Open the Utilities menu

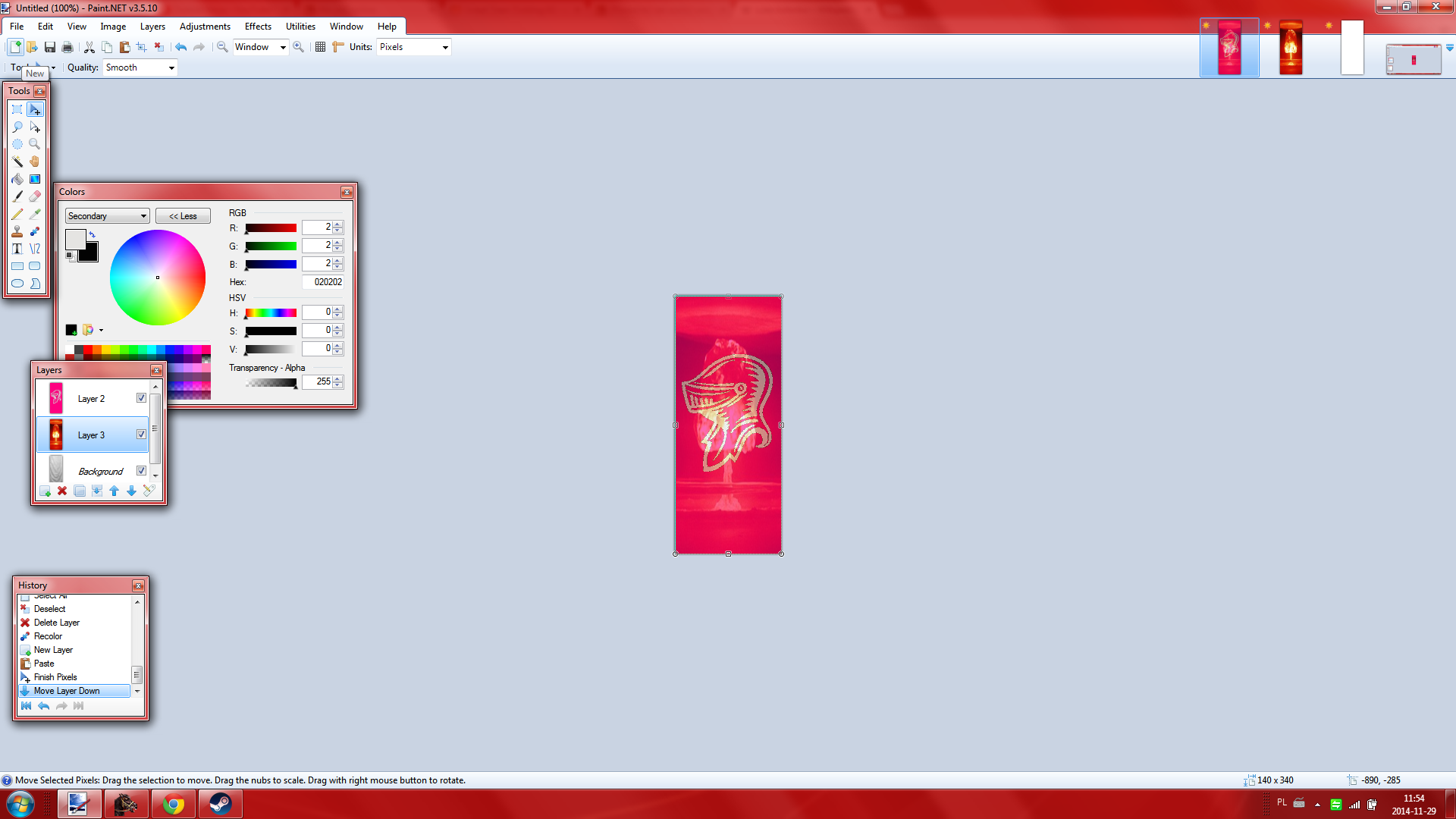point(300,27)
